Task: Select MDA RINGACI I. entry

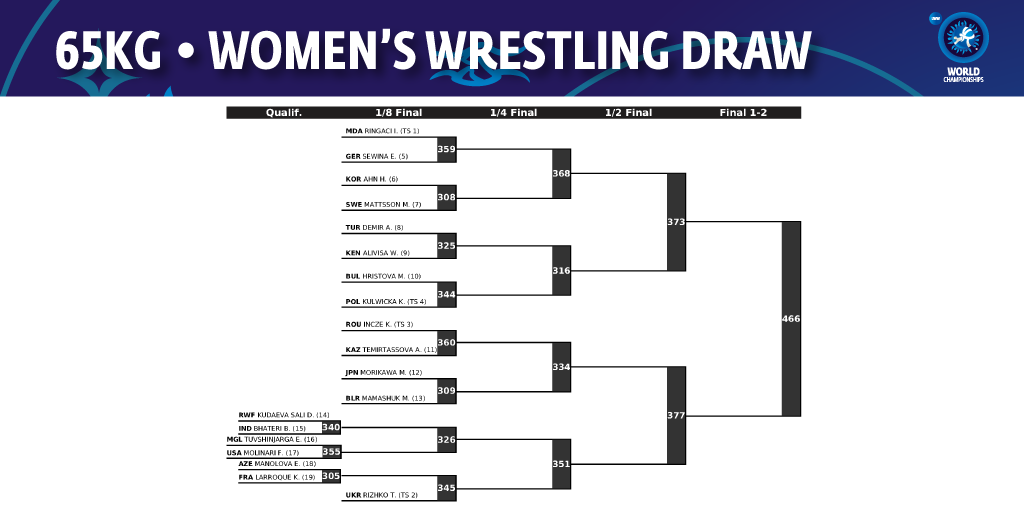Action: click(x=383, y=131)
